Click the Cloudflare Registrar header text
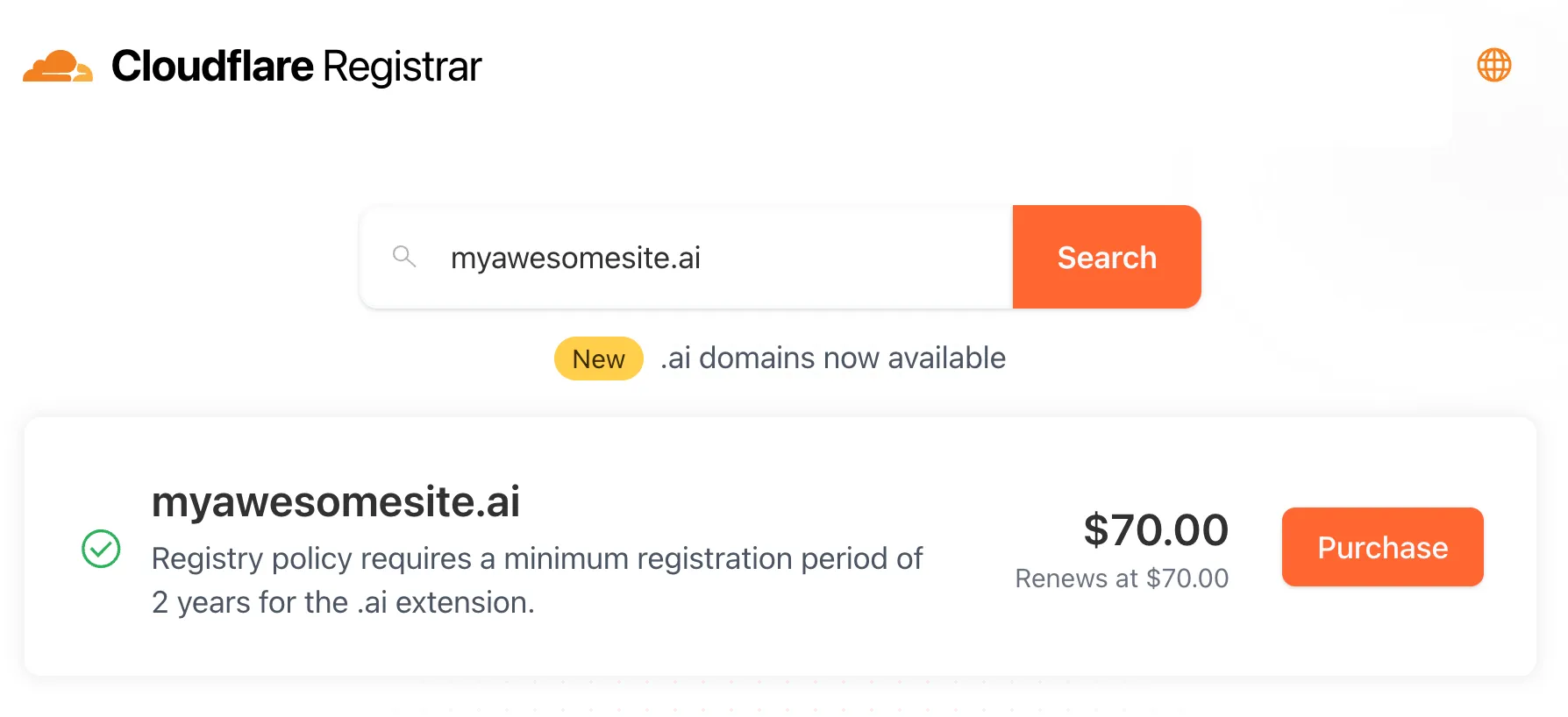The width and height of the screenshot is (1568, 717). tap(298, 65)
